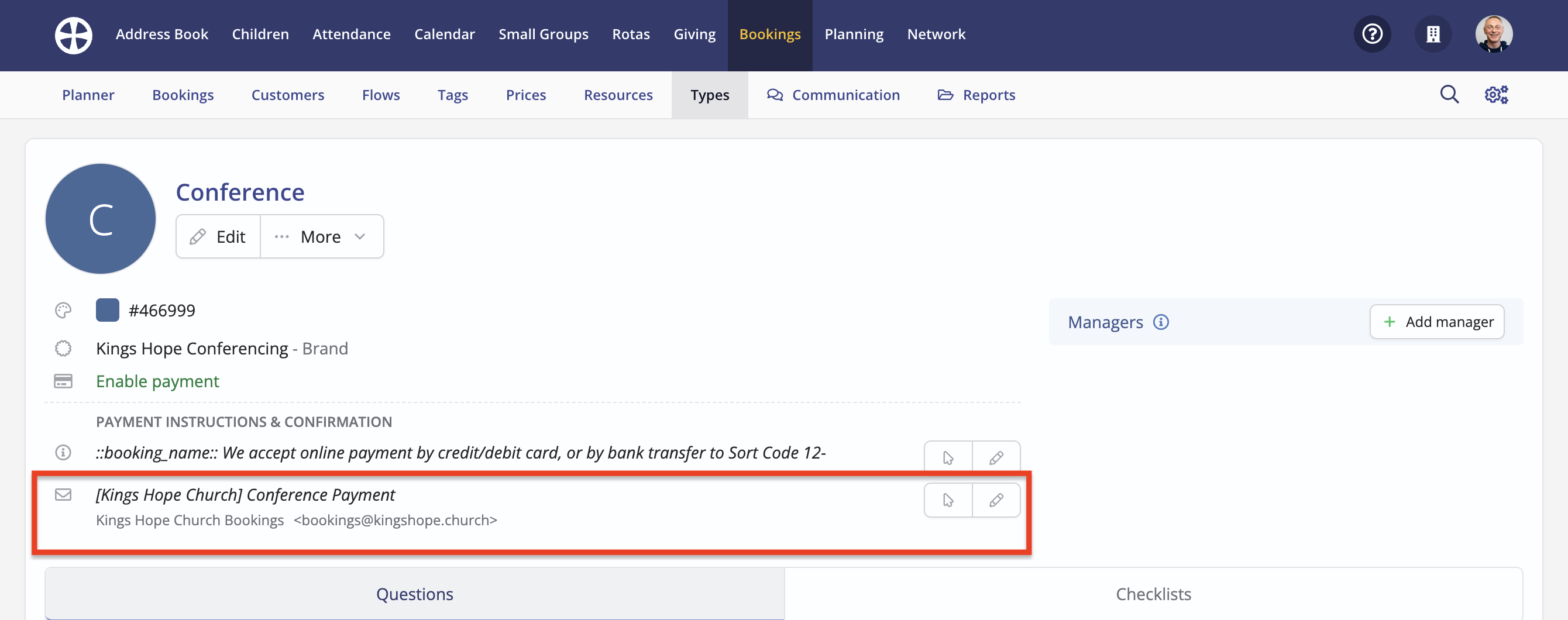
Task: Click the bookings@kingshope.church sender line
Action: [x=297, y=520]
